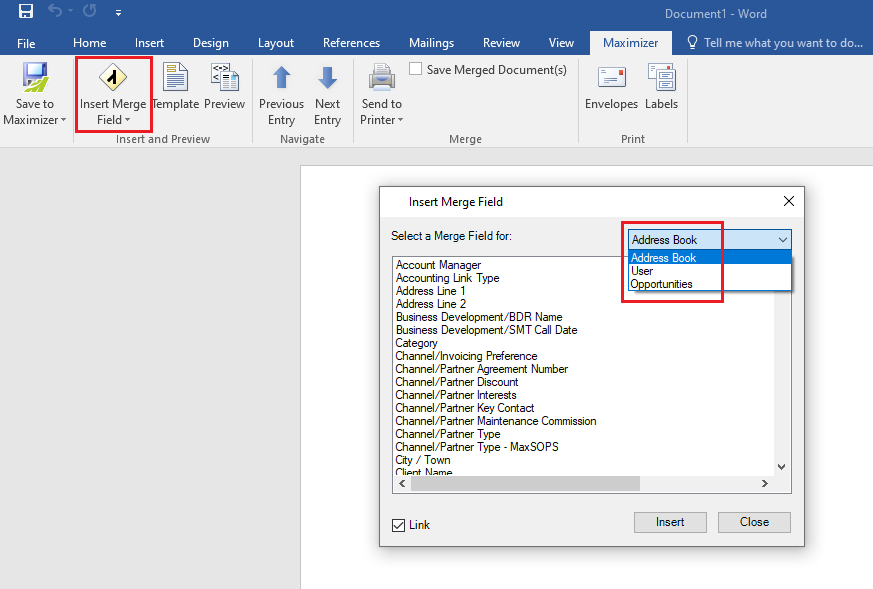The width and height of the screenshot is (873, 589).
Task: Close the Insert Merge Field dialog with X
Action: (788, 201)
